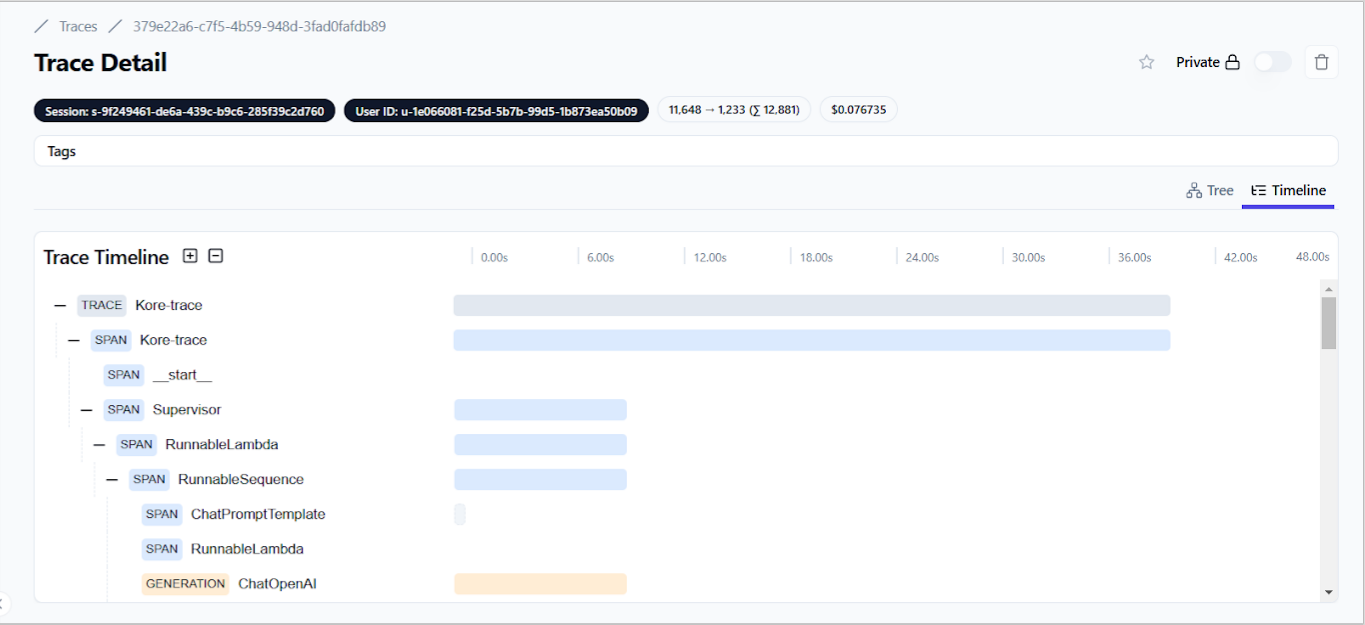Image resolution: width=1365 pixels, height=625 pixels.
Task: Collapse the Supervisor span
Action: (x=87, y=410)
